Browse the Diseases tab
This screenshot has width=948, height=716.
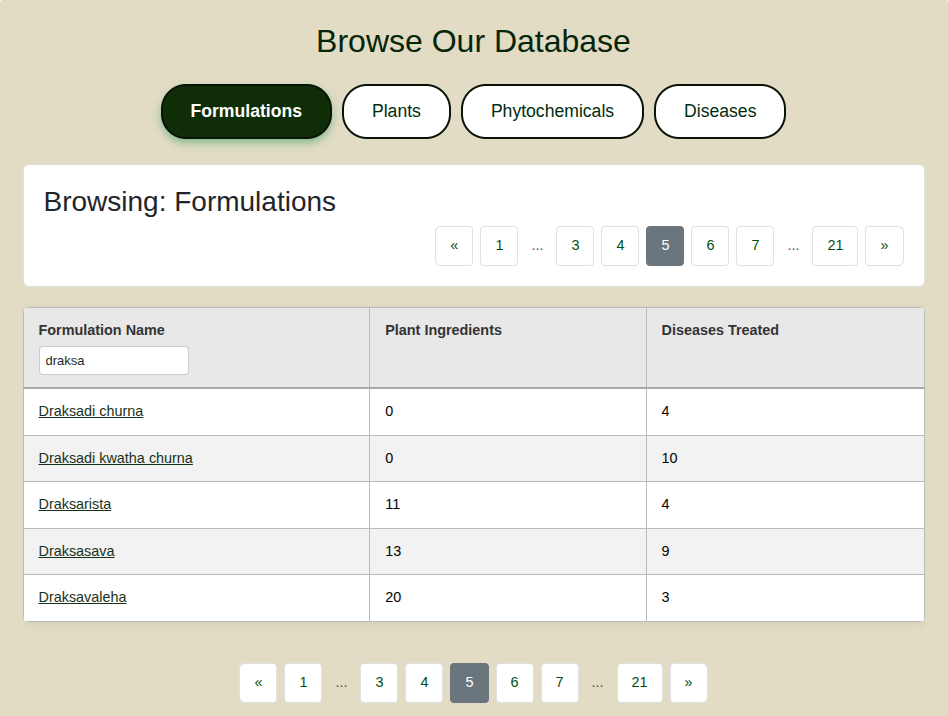[719, 111]
